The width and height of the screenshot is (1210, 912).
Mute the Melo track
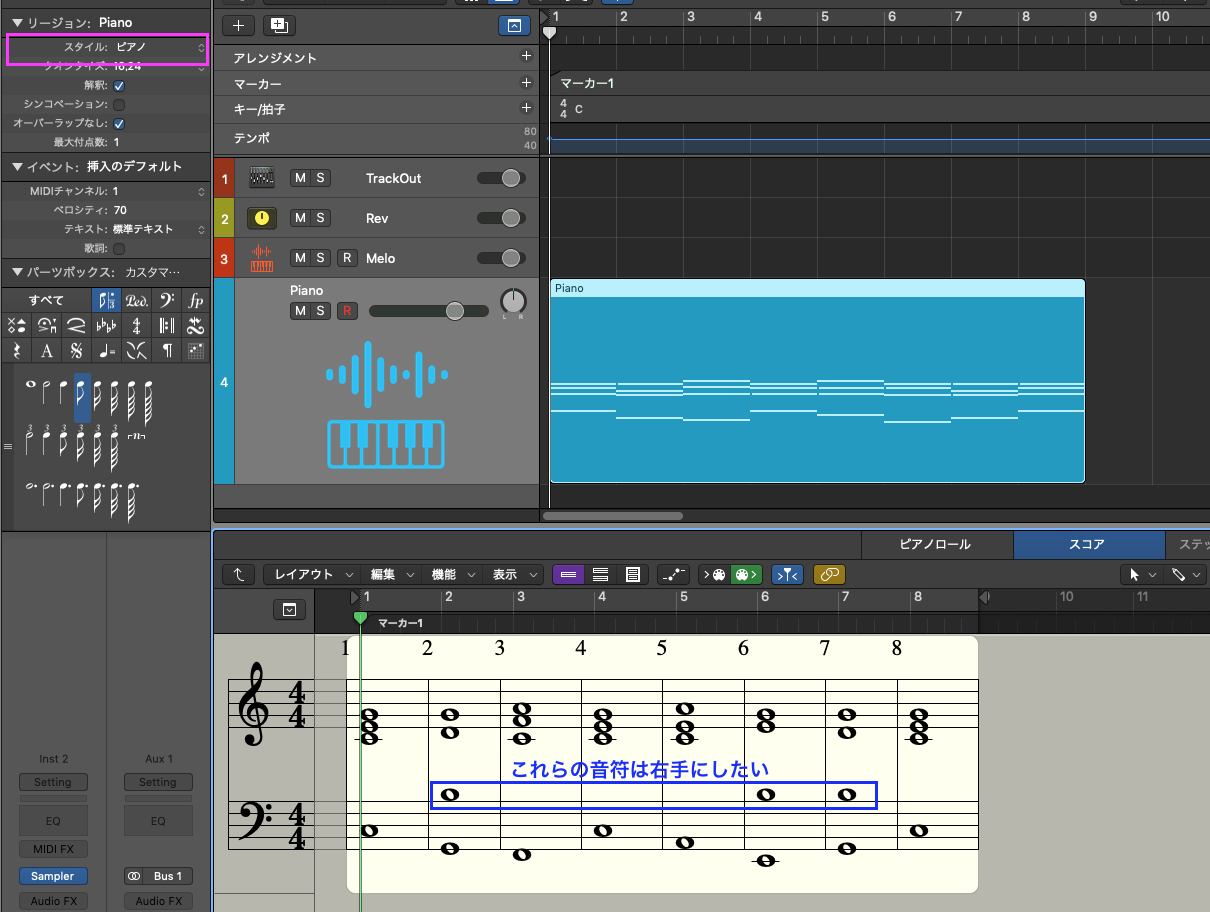click(300, 258)
